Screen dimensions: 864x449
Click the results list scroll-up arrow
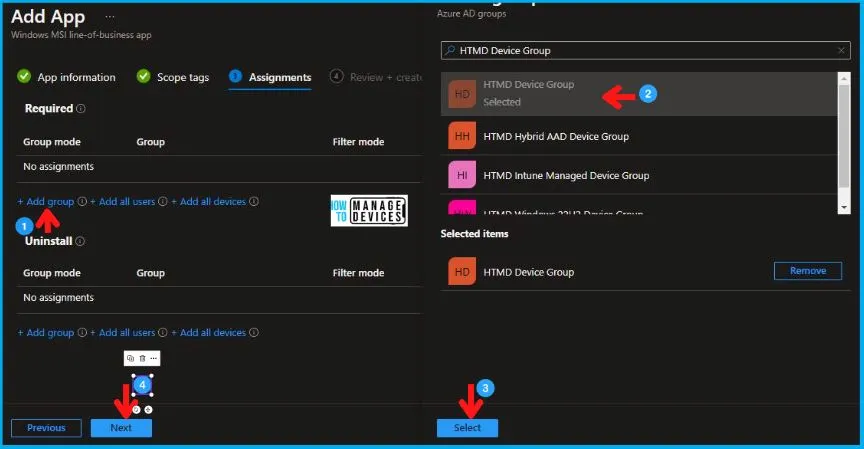pos(844,79)
